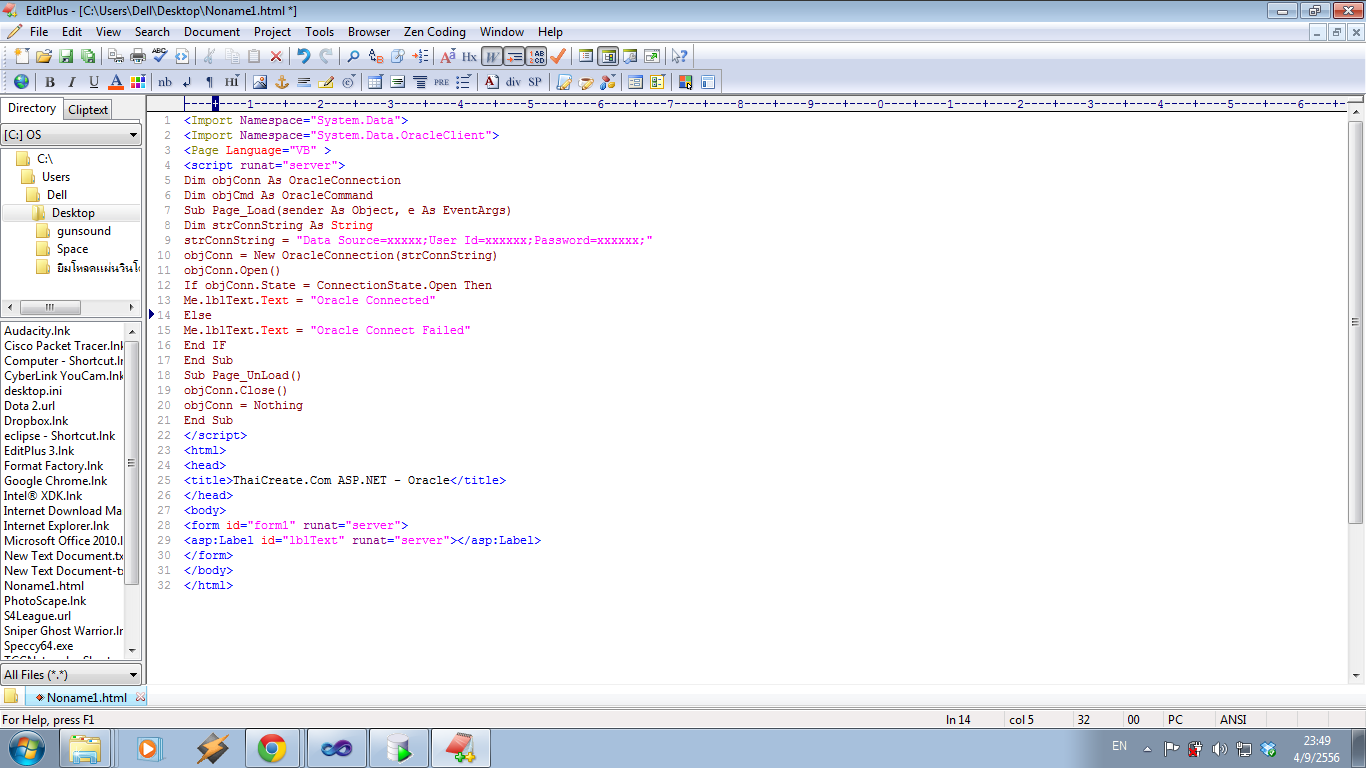Show hidden system tray icons arrow
The width and height of the screenshot is (1366, 768).
point(1146,748)
